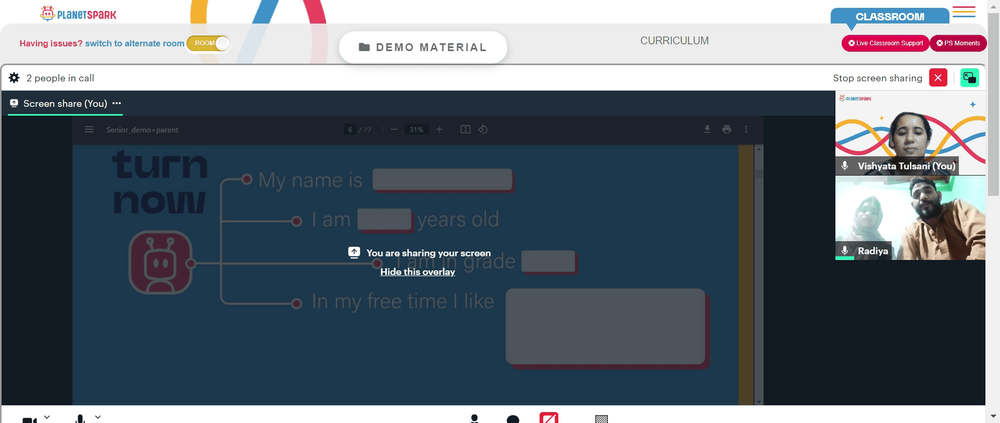The width and height of the screenshot is (1000, 423).
Task: Click the Senior_demo+parent file title
Action: [142, 130]
